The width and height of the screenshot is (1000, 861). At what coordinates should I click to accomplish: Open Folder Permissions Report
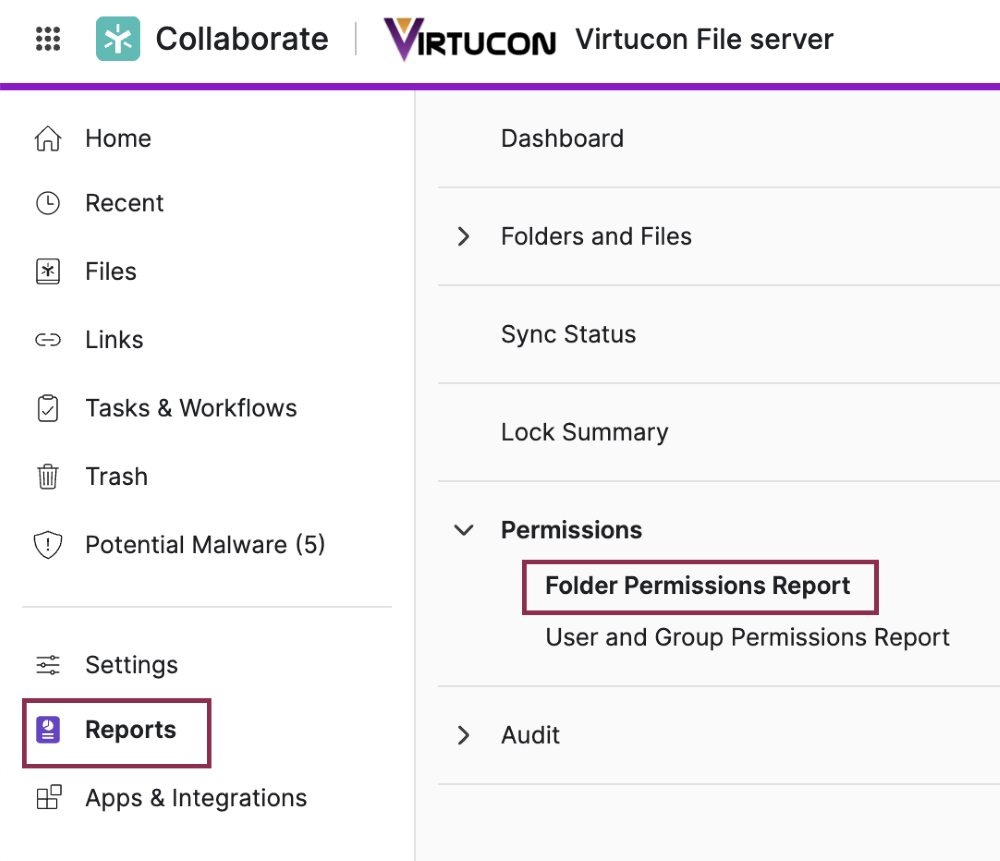(697, 586)
